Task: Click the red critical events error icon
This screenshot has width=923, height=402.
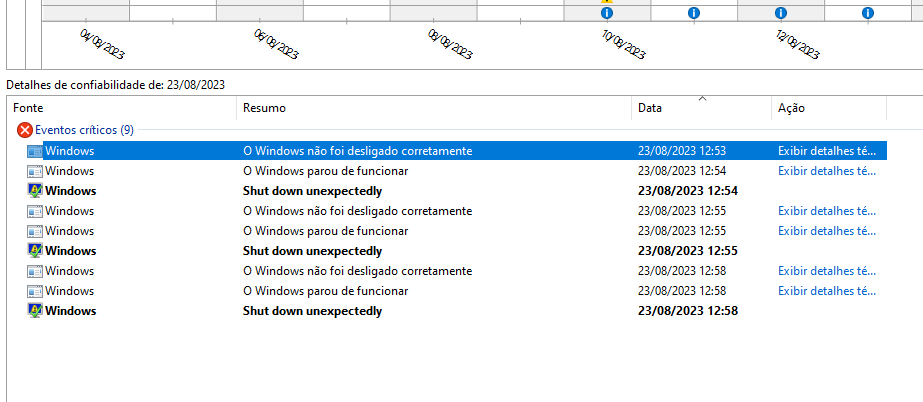Action: click(24, 130)
